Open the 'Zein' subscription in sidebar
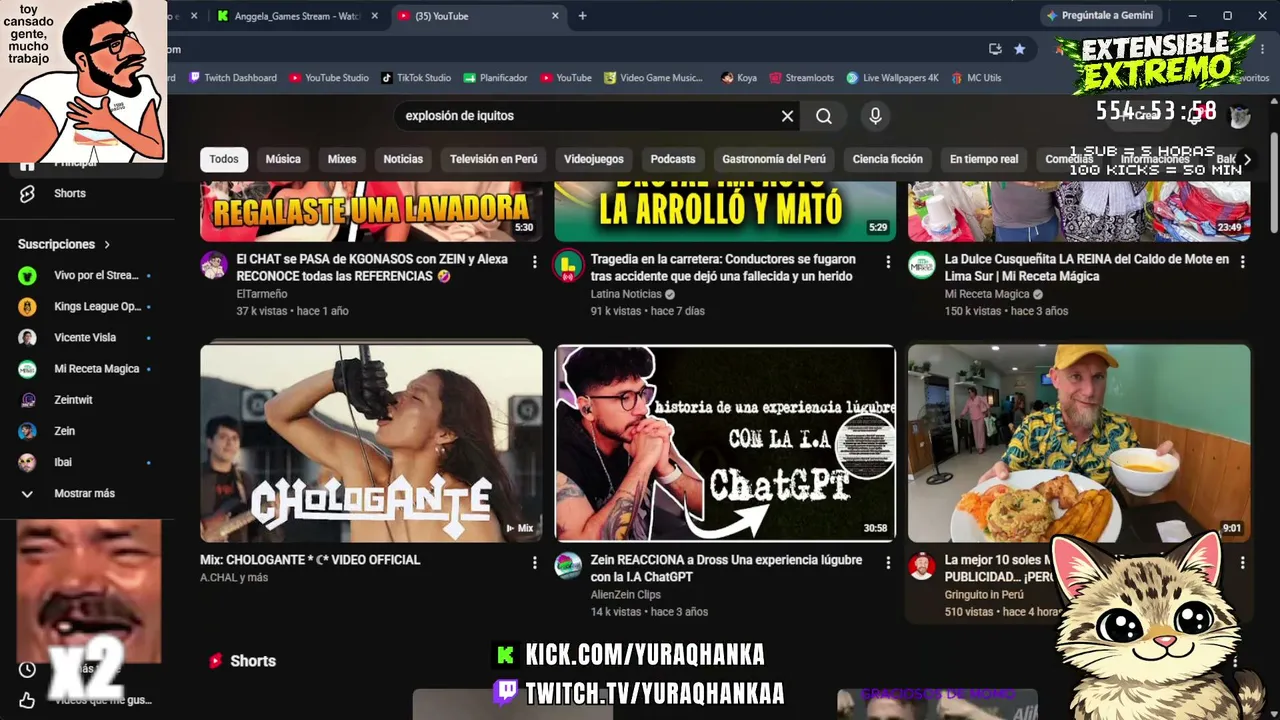Screen dimensions: 1280x720 tap(85, 431)
